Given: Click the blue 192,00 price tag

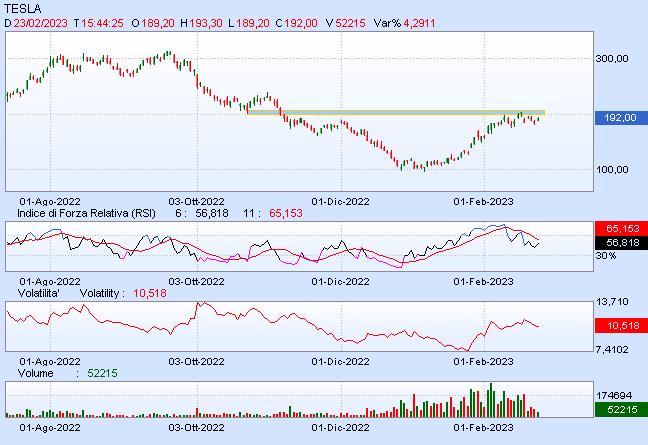Looking at the screenshot, I should point(621,118).
